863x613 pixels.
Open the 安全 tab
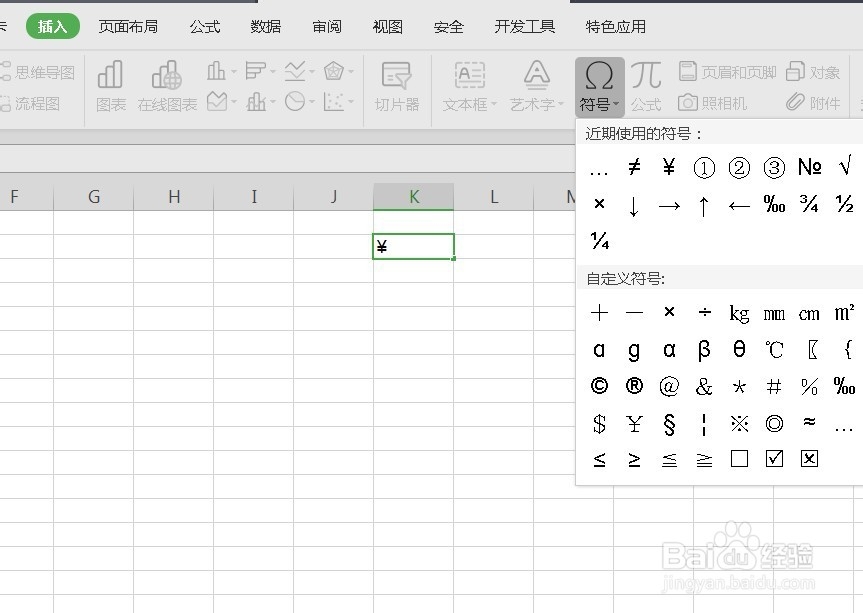(x=449, y=26)
